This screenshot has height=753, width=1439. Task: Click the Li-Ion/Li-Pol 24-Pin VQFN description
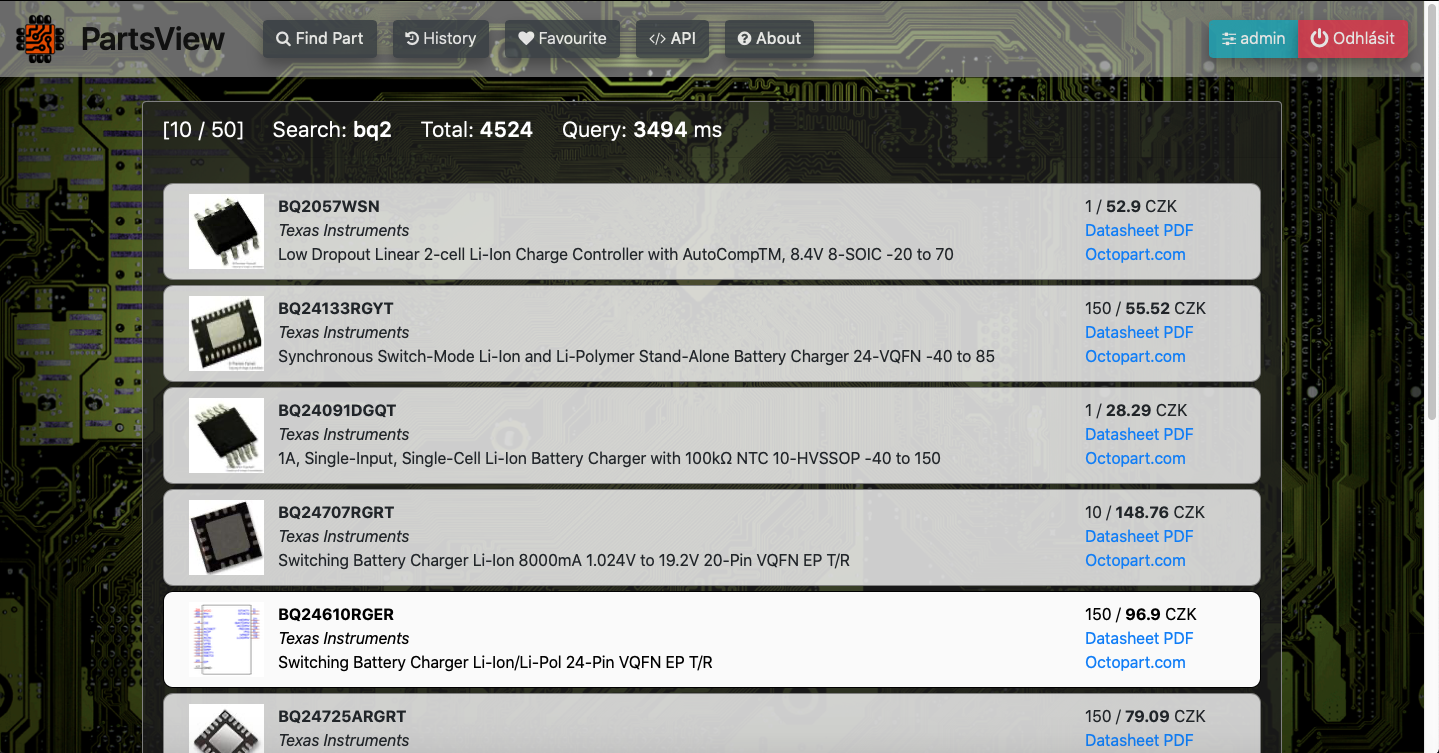(x=495, y=662)
